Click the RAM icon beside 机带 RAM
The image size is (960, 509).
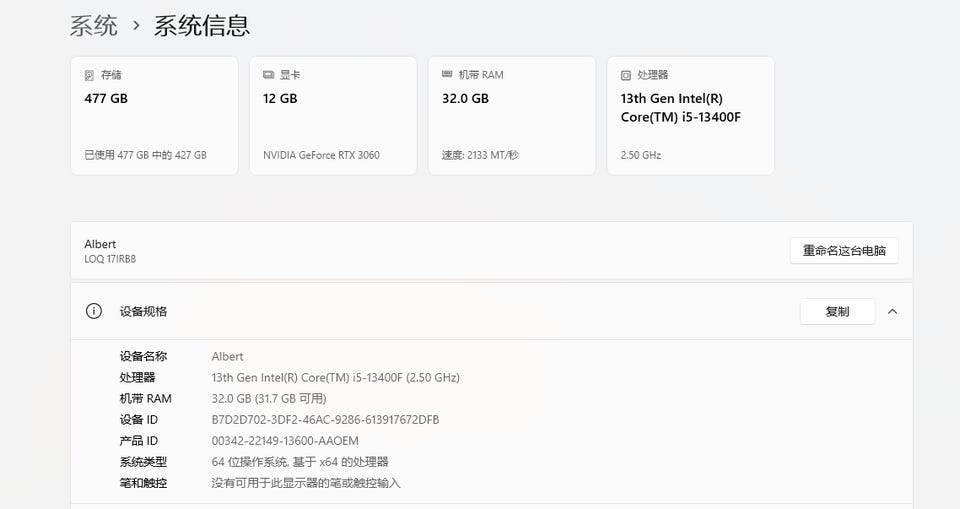pos(447,75)
